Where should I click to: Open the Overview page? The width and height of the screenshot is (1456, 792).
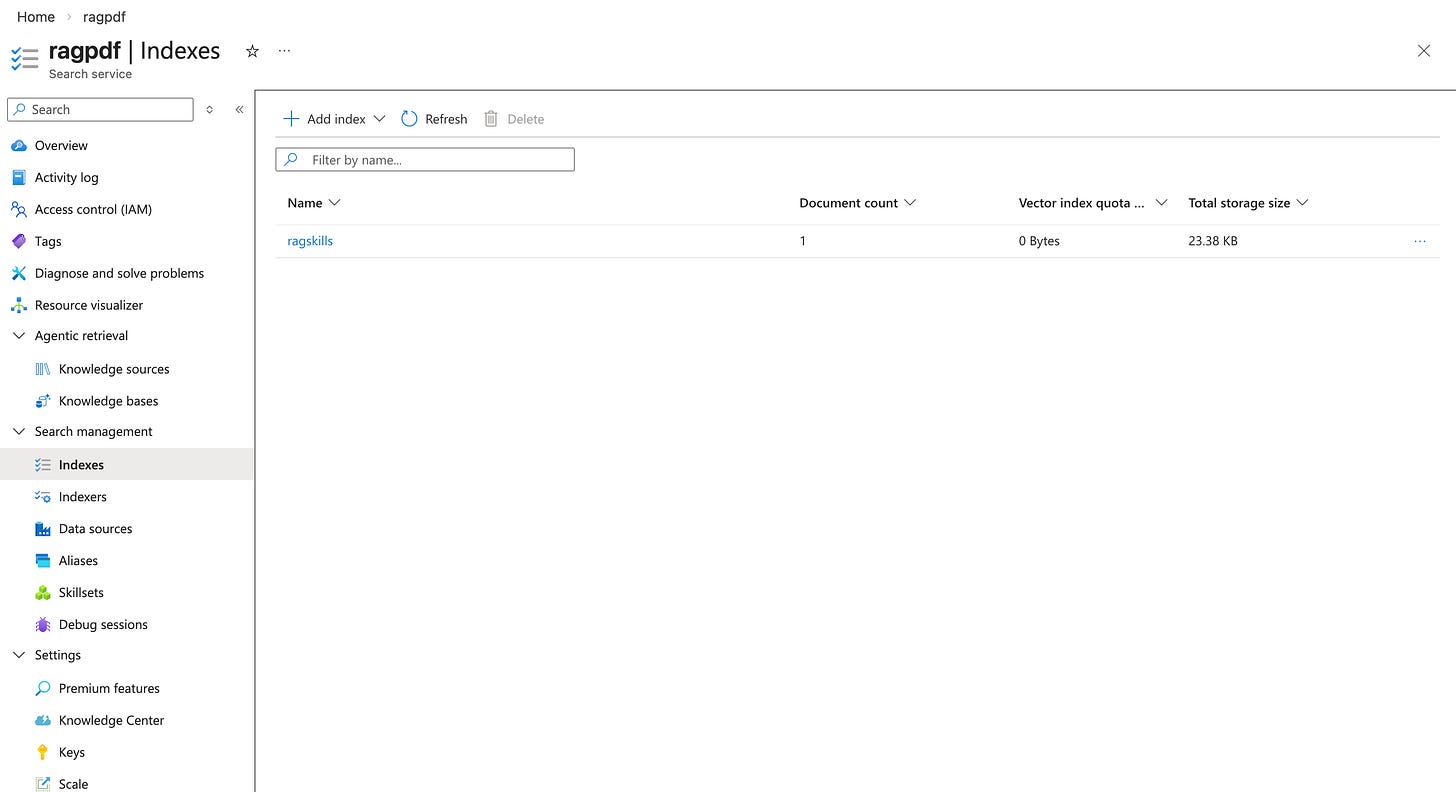tap(61, 146)
